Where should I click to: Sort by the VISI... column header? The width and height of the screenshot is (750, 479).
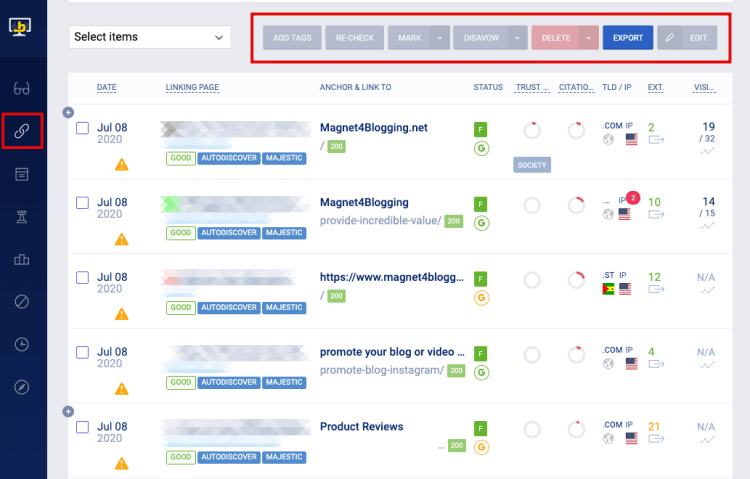point(704,87)
